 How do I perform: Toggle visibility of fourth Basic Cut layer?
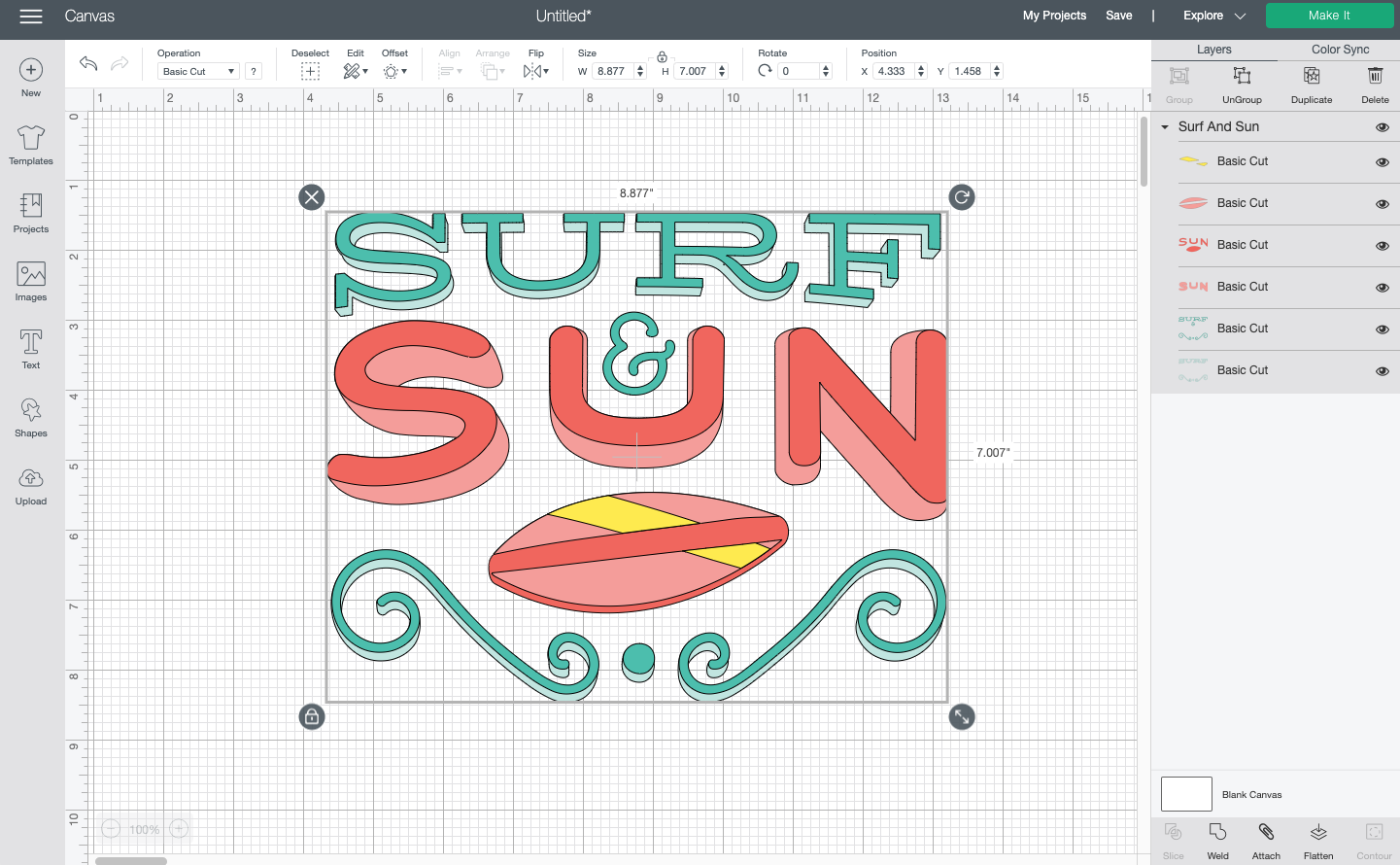(1382, 288)
